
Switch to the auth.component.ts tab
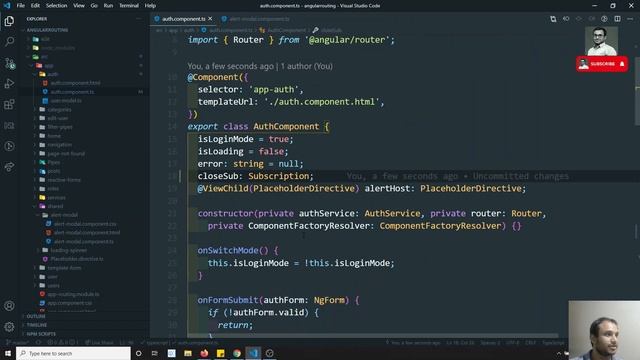coord(183,19)
